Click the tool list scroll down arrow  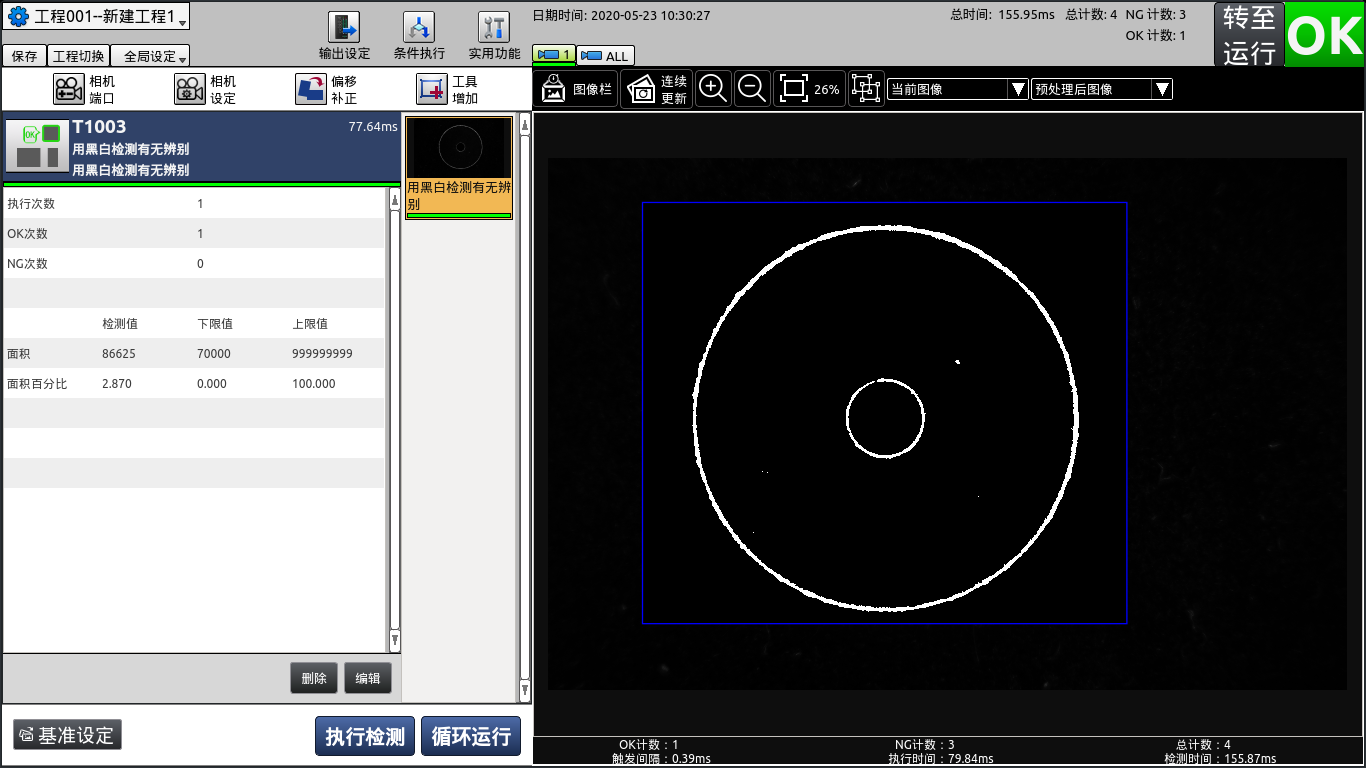(x=525, y=689)
